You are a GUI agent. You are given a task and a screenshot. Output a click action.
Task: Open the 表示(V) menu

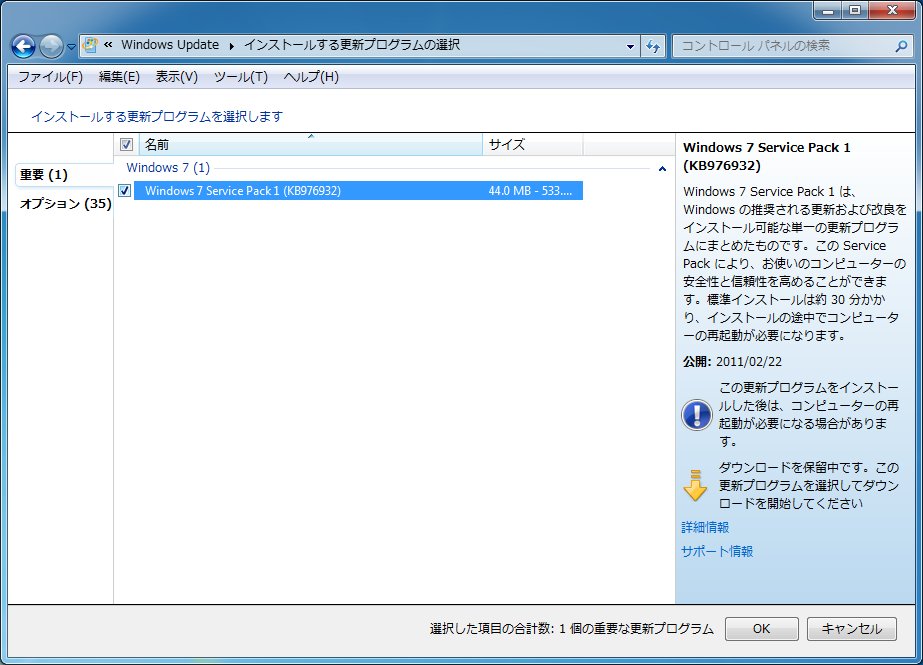pos(176,77)
